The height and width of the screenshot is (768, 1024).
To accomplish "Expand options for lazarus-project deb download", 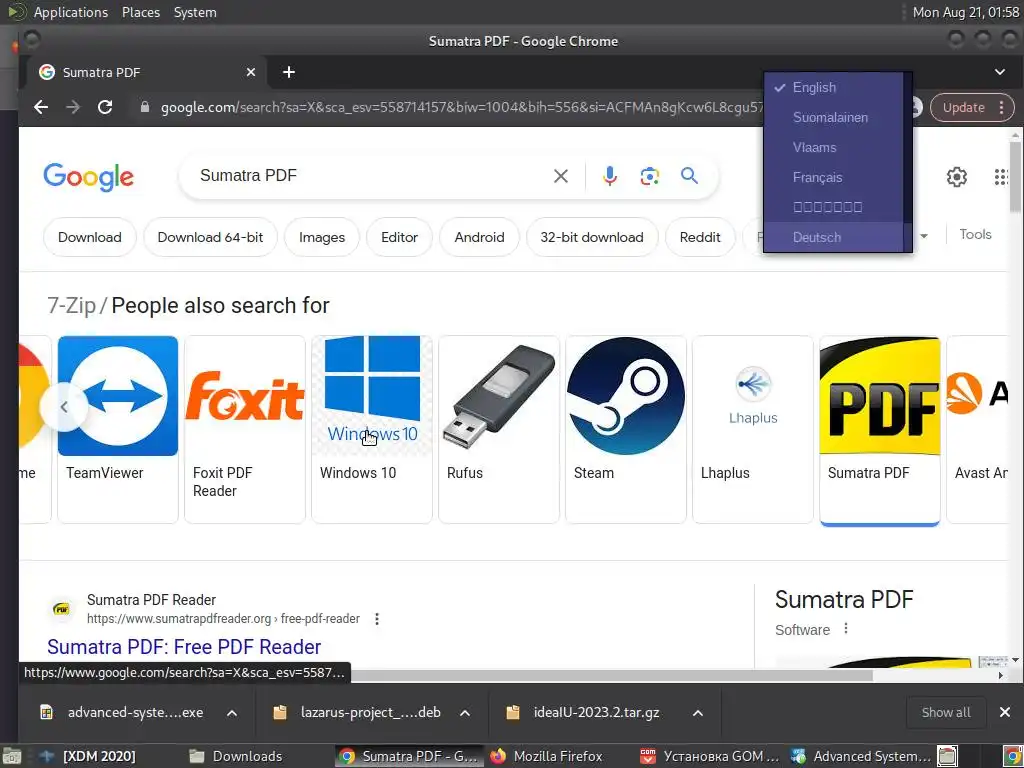I will pyautogui.click(x=465, y=712).
